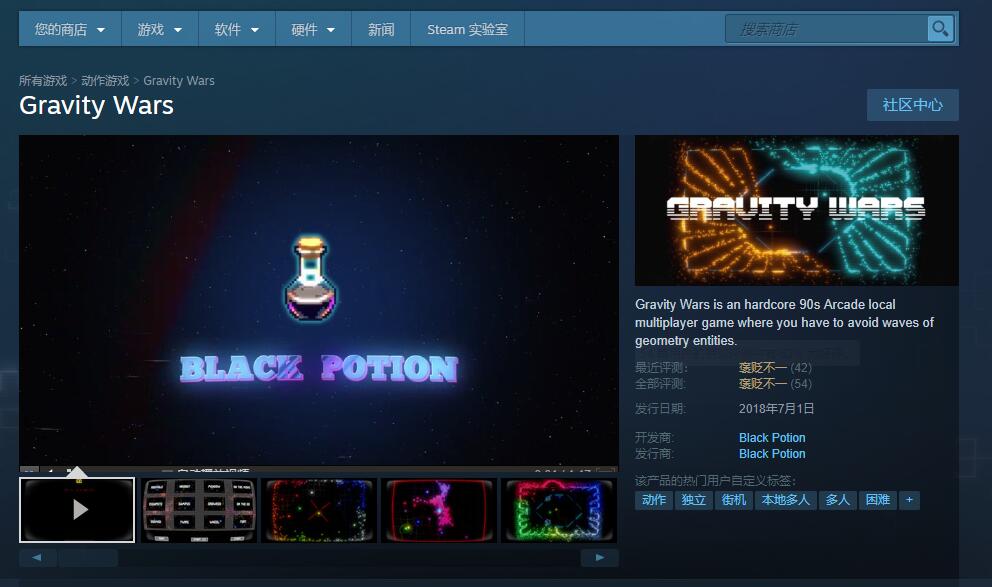The image size is (992, 587).
Task: Open developer Black Potion link
Action: 772,438
